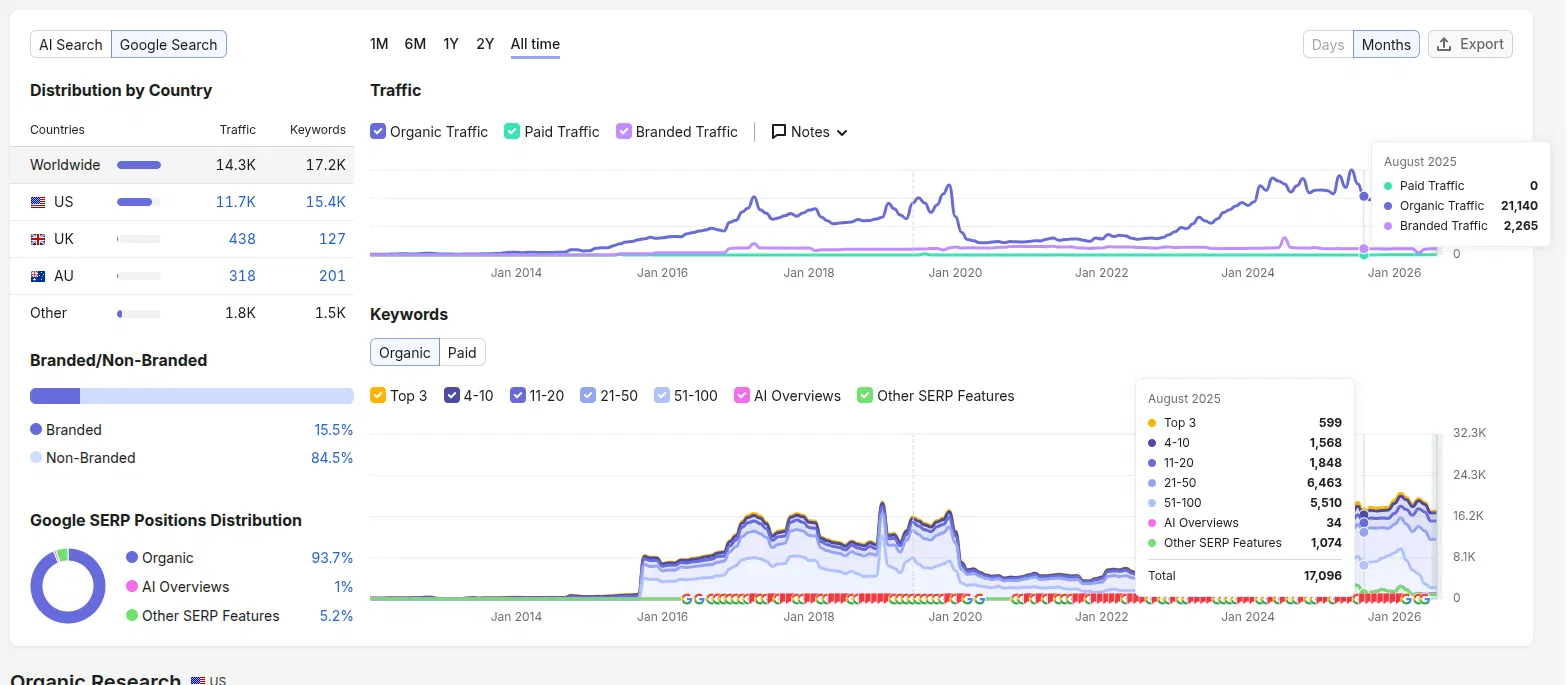This screenshot has height=685, width=1568.
Task: Uncheck the 11-20 positions checkbox
Action: tap(517, 395)
